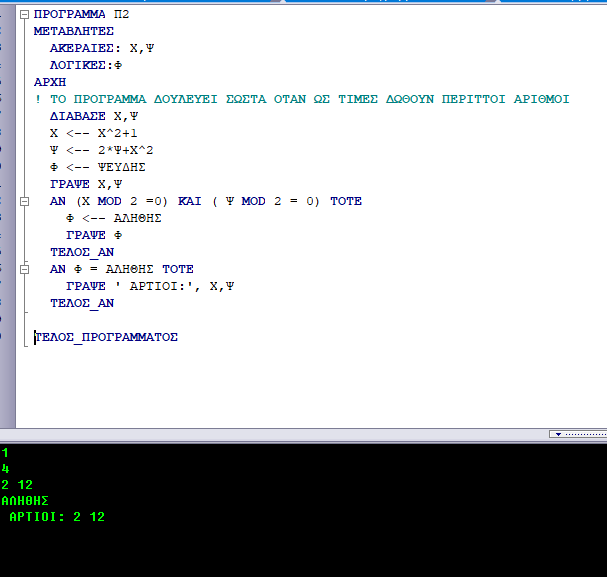Click the Χ <-- Χ^2+1 assignment line
This screenshot has height=577, width=607.
(x=96, y=133)
